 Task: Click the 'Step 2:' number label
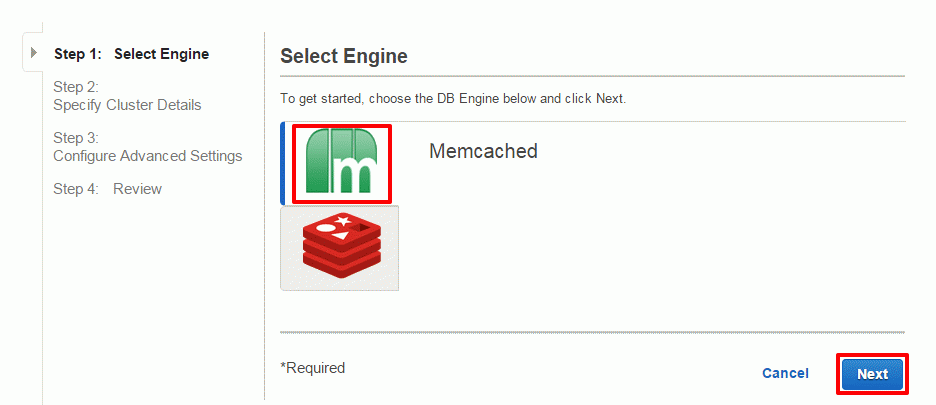(x=76, y=88)
